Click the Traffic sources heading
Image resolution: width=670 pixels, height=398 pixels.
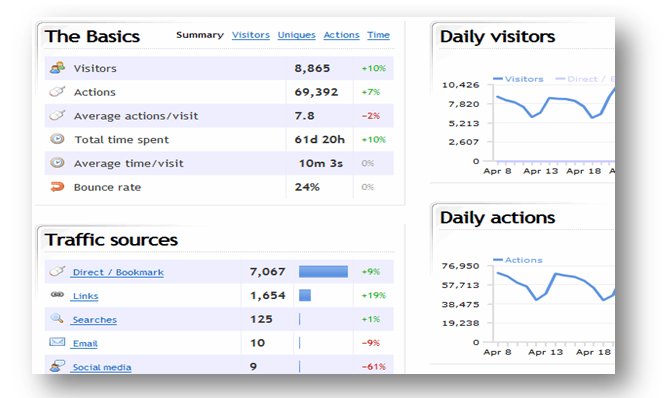[x=111, y=240]
